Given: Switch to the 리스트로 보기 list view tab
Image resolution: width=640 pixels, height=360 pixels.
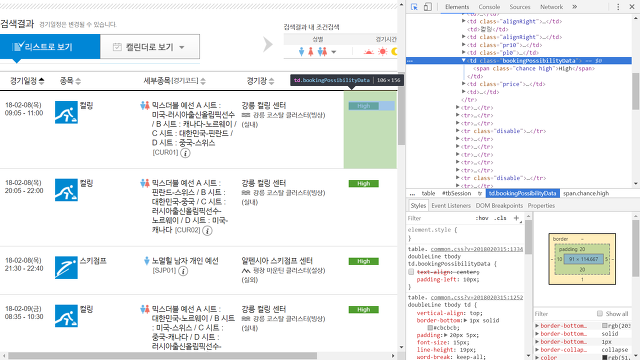Looking at the screenshot, I should coord(50,47).
